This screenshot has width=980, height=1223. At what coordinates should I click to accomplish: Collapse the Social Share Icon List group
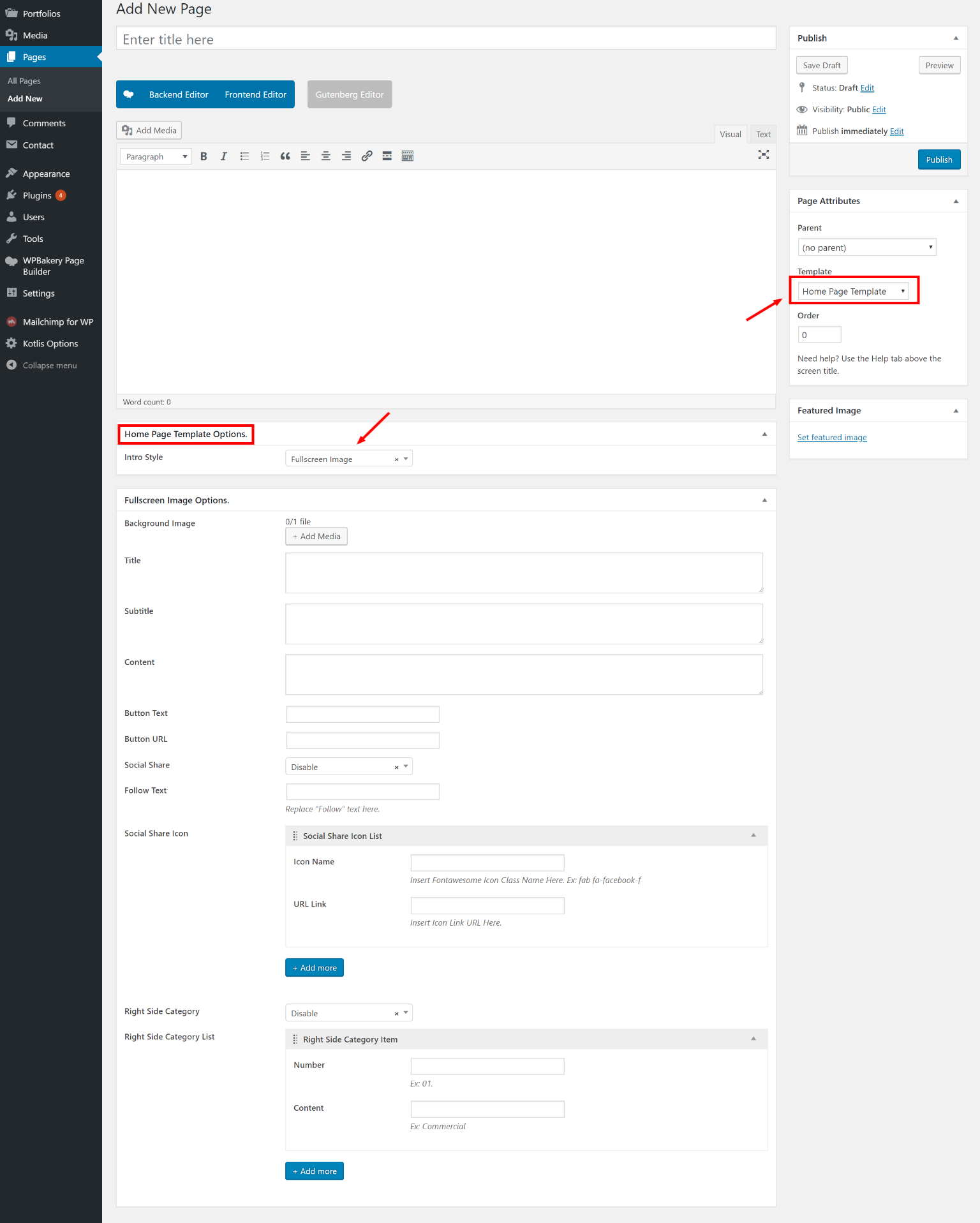click(754, 835)
